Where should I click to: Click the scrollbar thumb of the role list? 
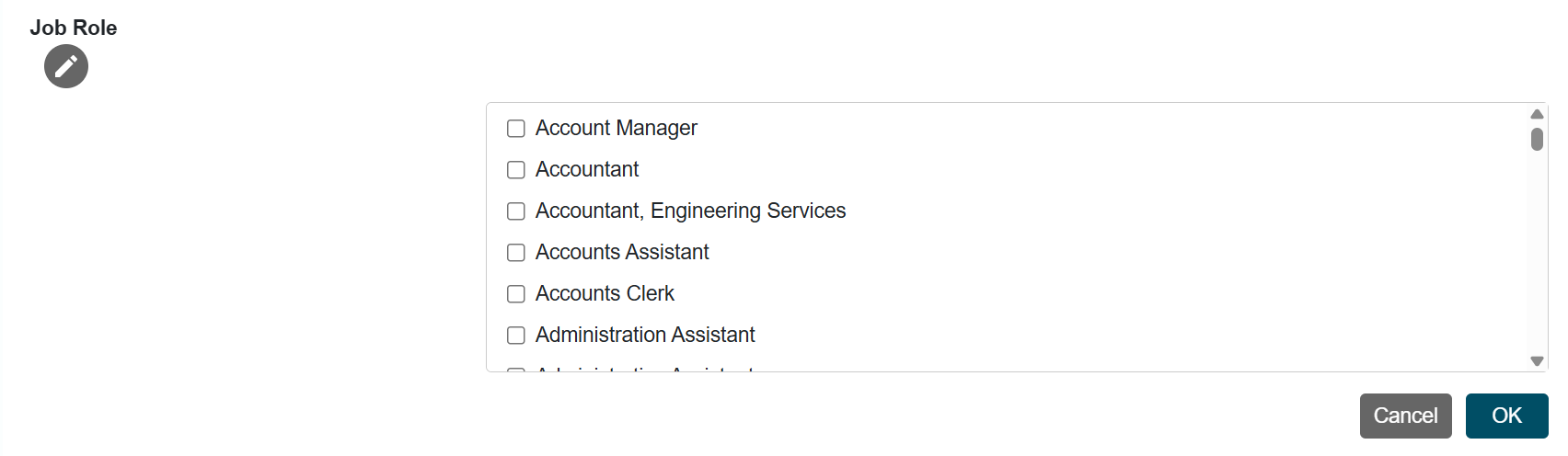coord(1537,139)
